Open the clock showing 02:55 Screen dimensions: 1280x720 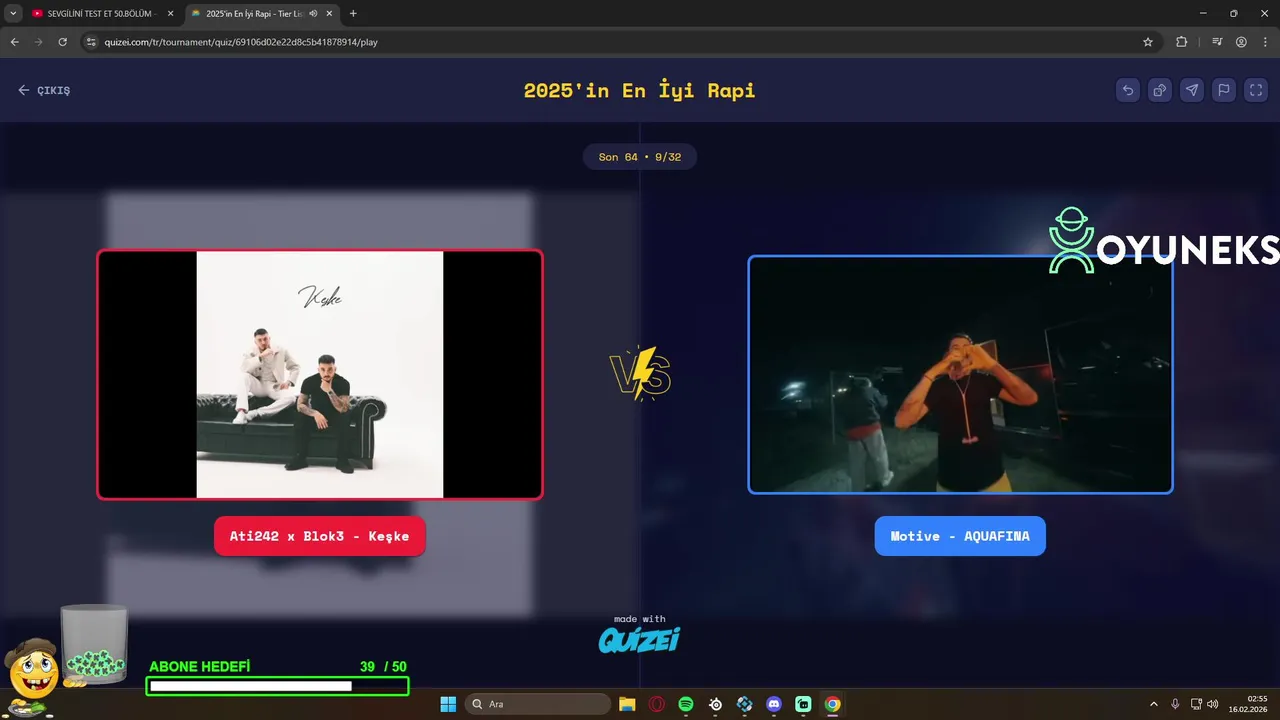(1248, 704)
